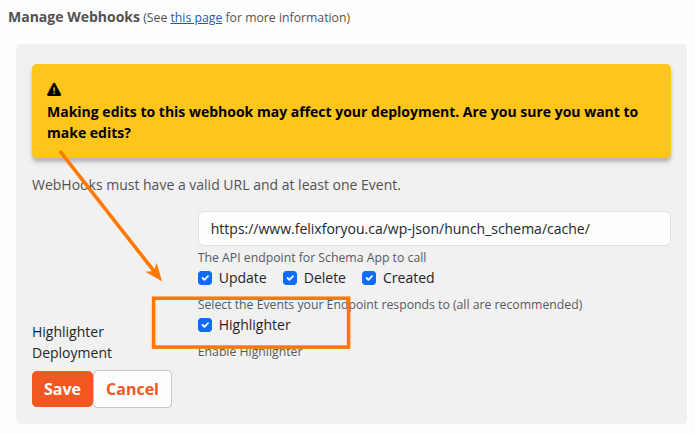Viewport: 695px width, 434px height.
Task: Click the 'WebHooks must have a valid URL' notice
Action: coord(216,185)
